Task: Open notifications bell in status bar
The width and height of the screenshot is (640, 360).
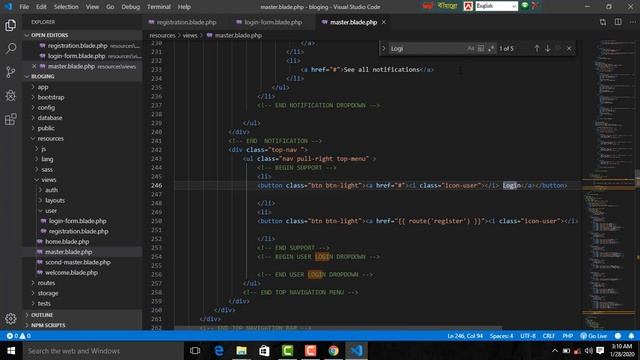Action: tap(631, 336)
